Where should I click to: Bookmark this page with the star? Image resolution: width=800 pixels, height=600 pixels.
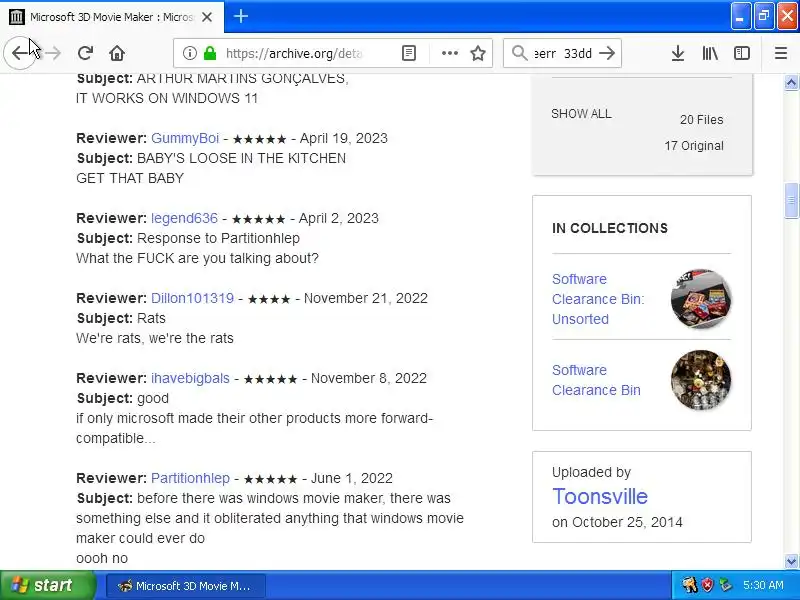[478, 53]
